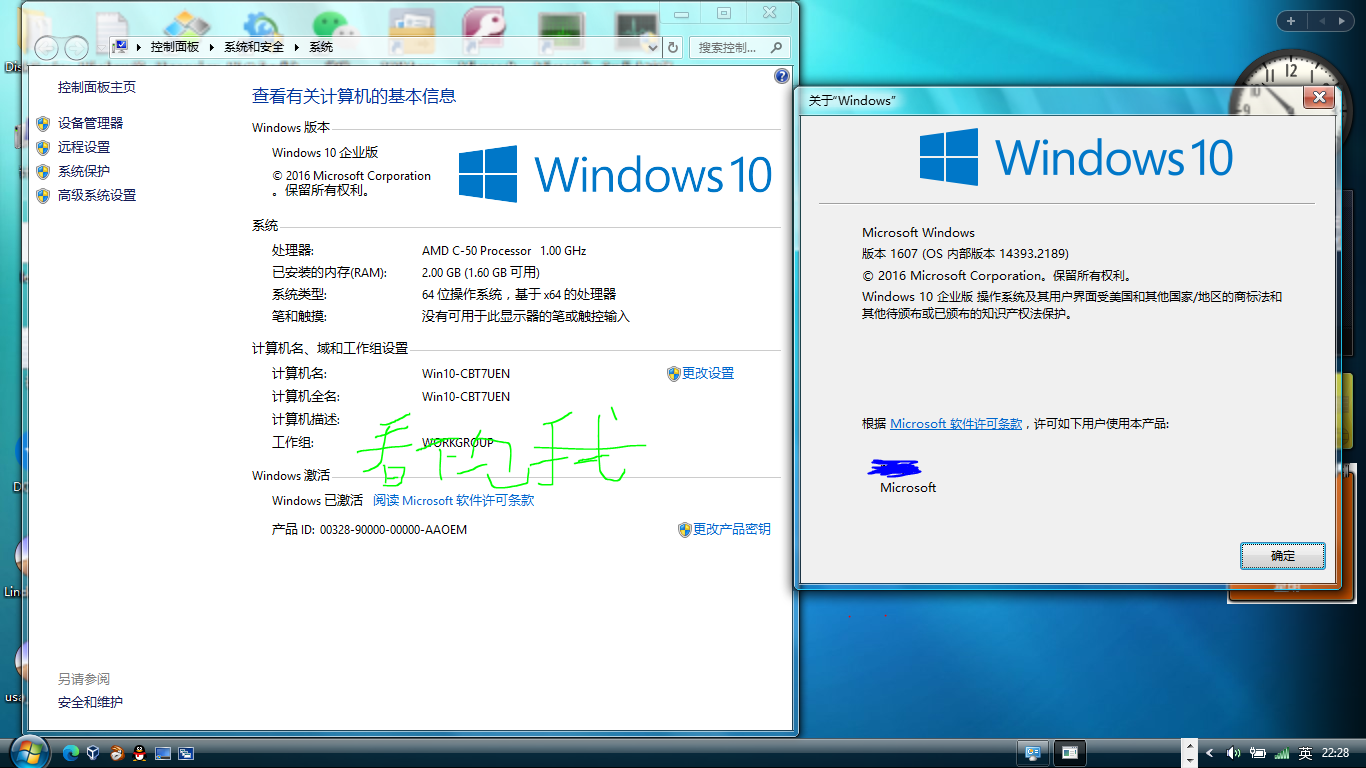Expand arrow after 控制面板 breadcrumb
This screenshot has height=768, width=1366.
point(212,47)
